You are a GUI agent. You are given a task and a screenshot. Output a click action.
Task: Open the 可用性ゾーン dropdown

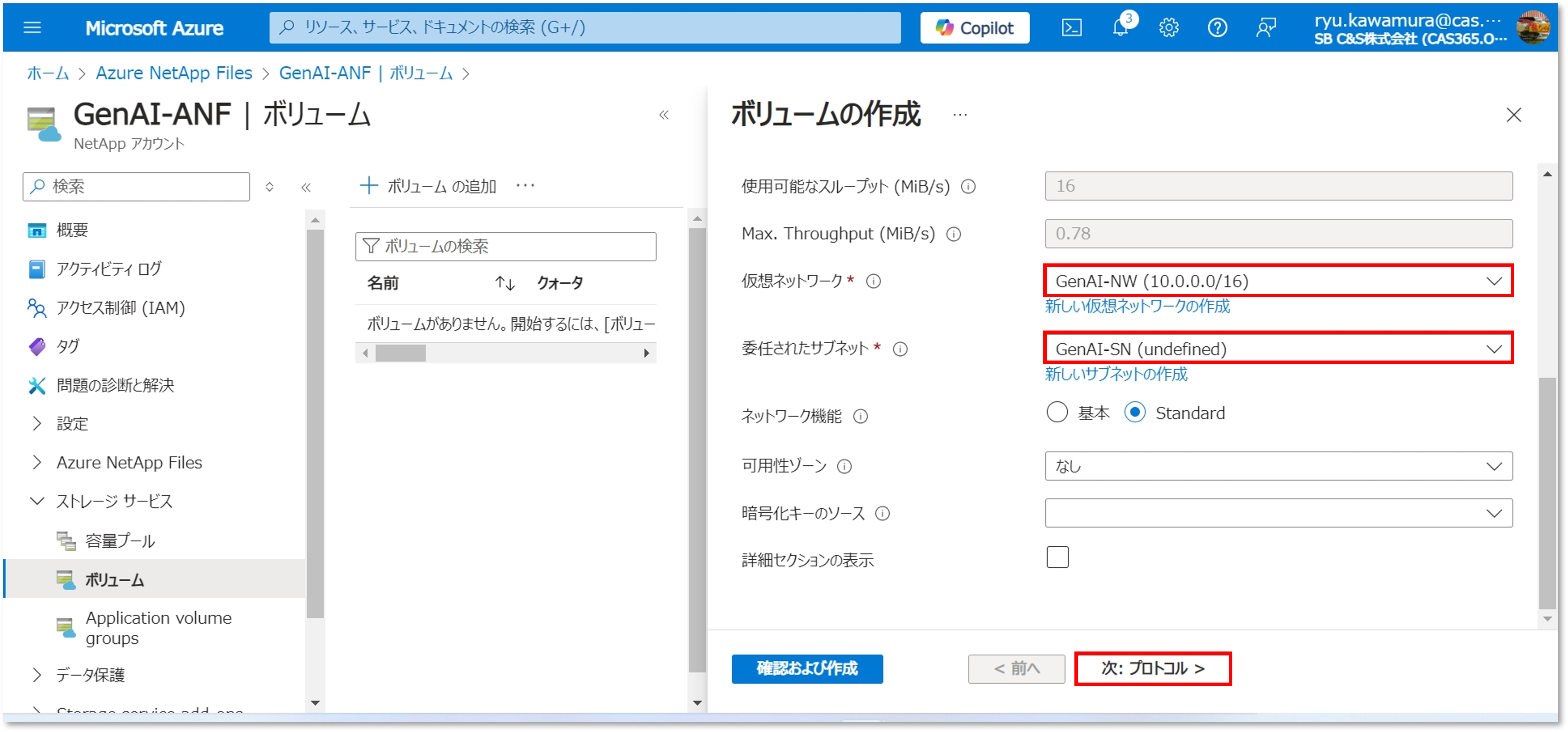(x=1278, y=466)
